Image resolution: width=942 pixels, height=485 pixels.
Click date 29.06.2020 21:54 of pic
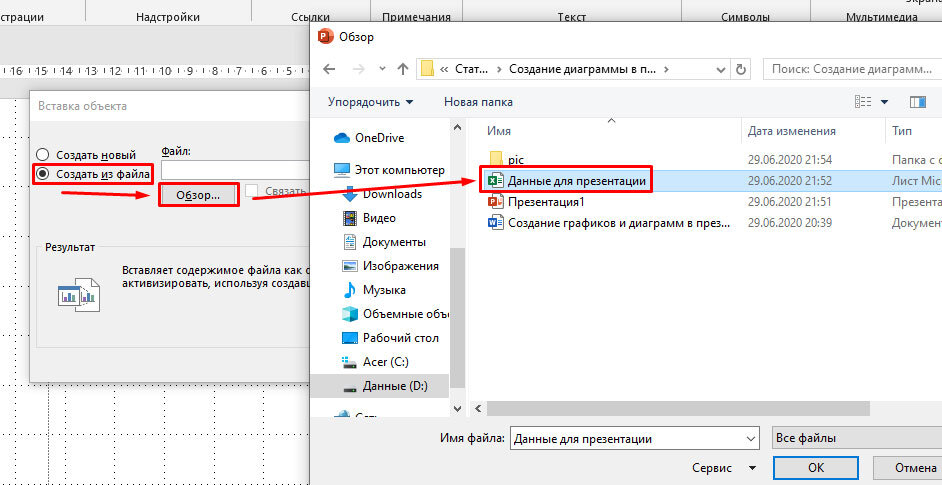[x=789, y=159]
